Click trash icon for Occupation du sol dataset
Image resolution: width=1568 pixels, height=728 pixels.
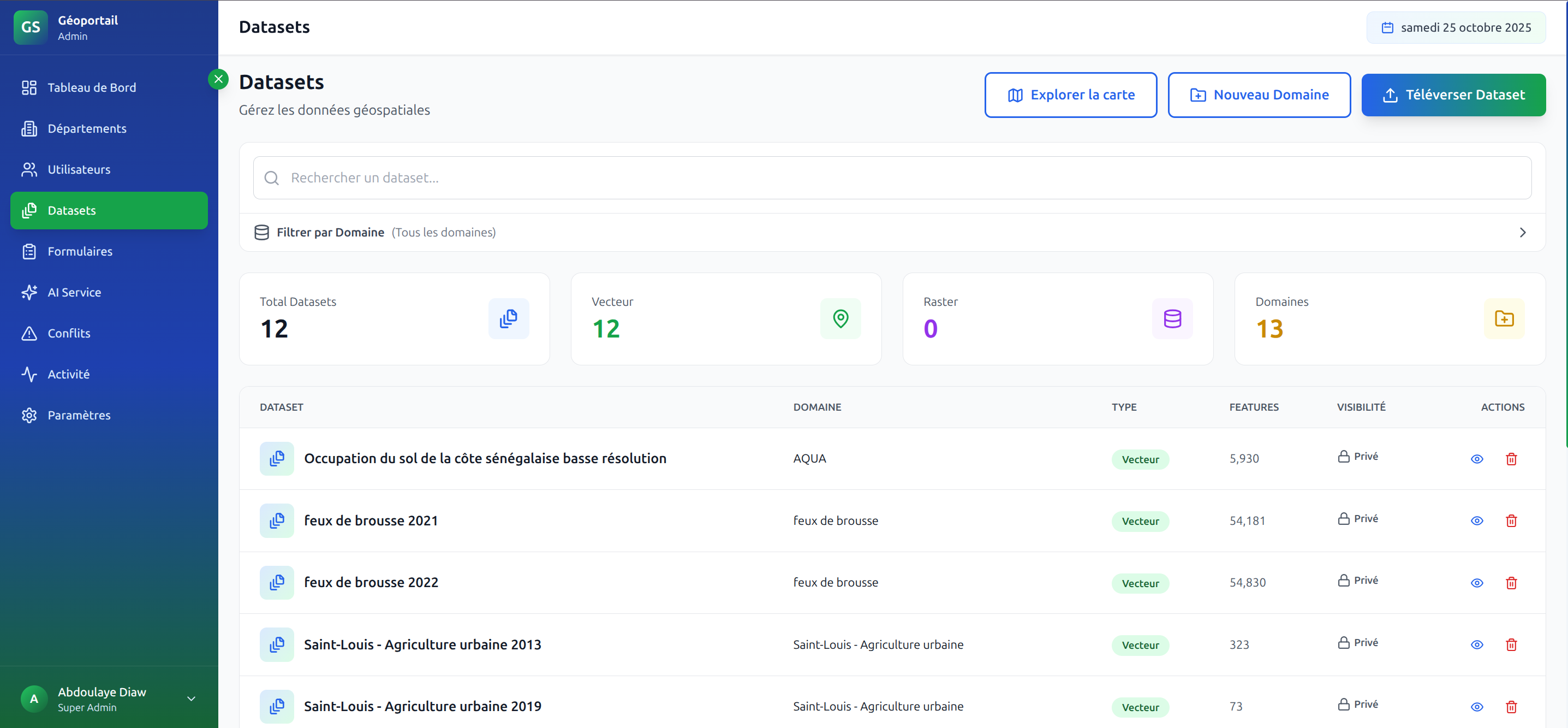point(1511,459)
